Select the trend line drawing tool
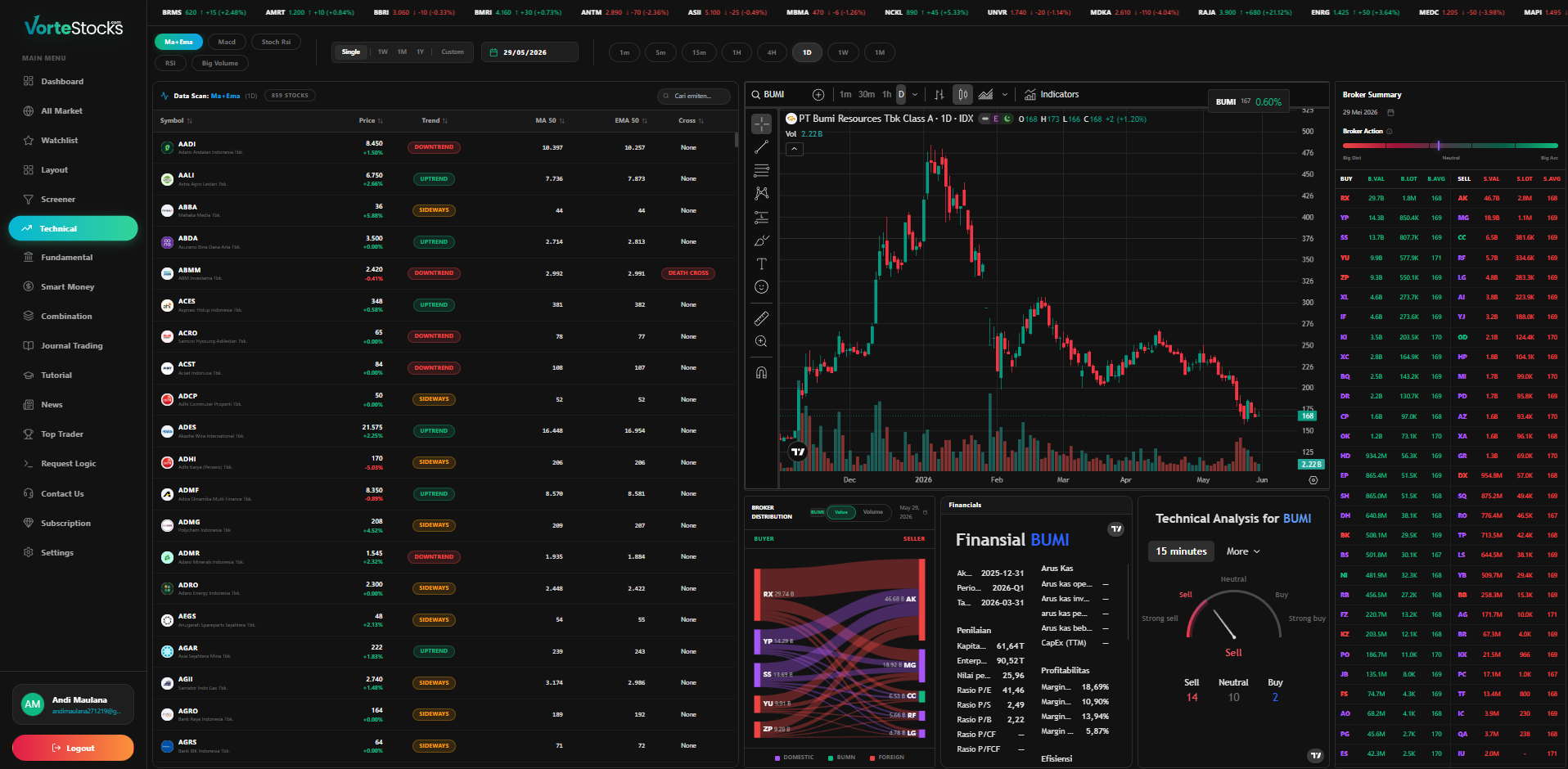This screenshot has width=1568, height=769. coord(761,147)
